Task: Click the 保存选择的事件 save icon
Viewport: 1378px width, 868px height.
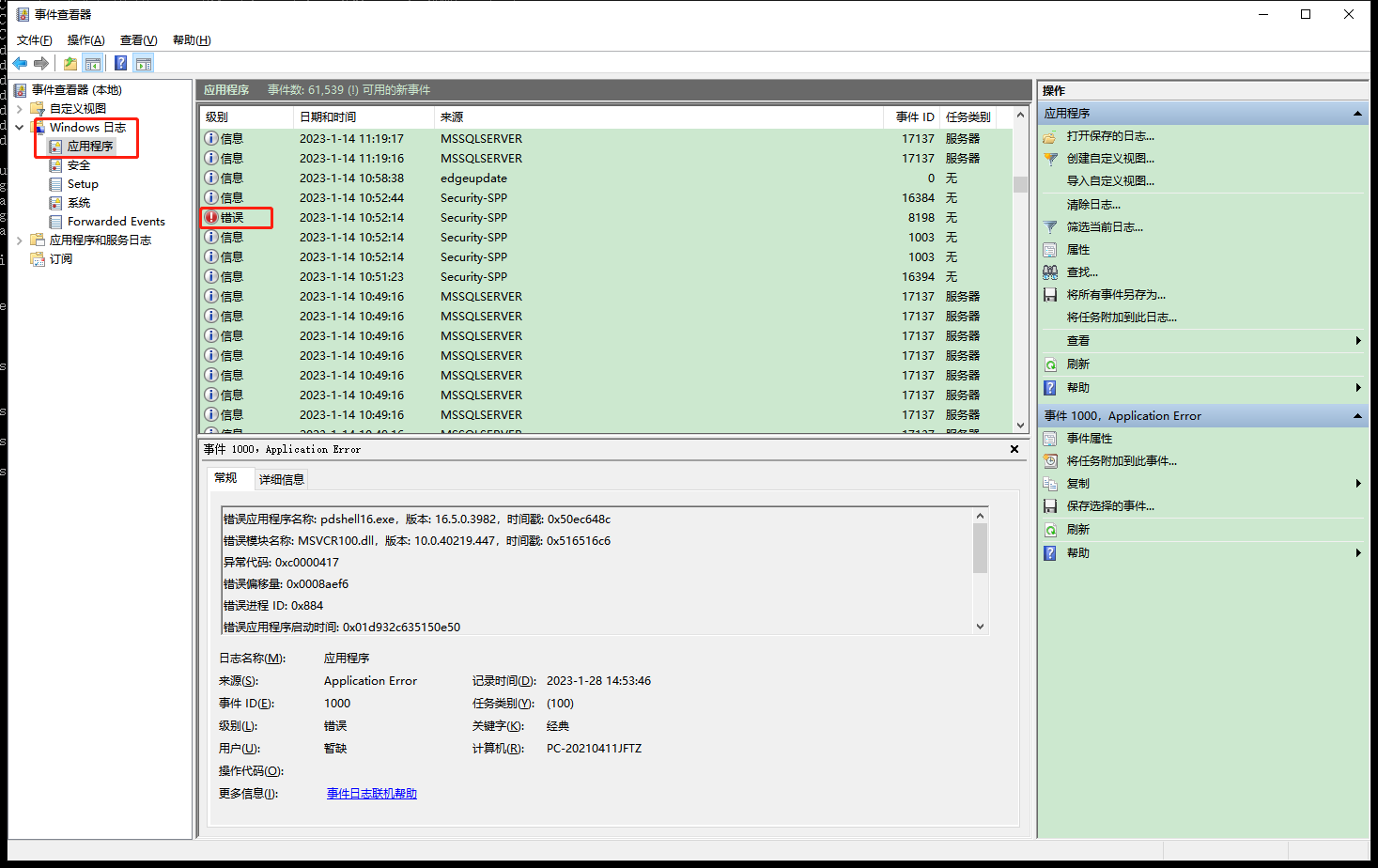Action: click(1050, 506)
